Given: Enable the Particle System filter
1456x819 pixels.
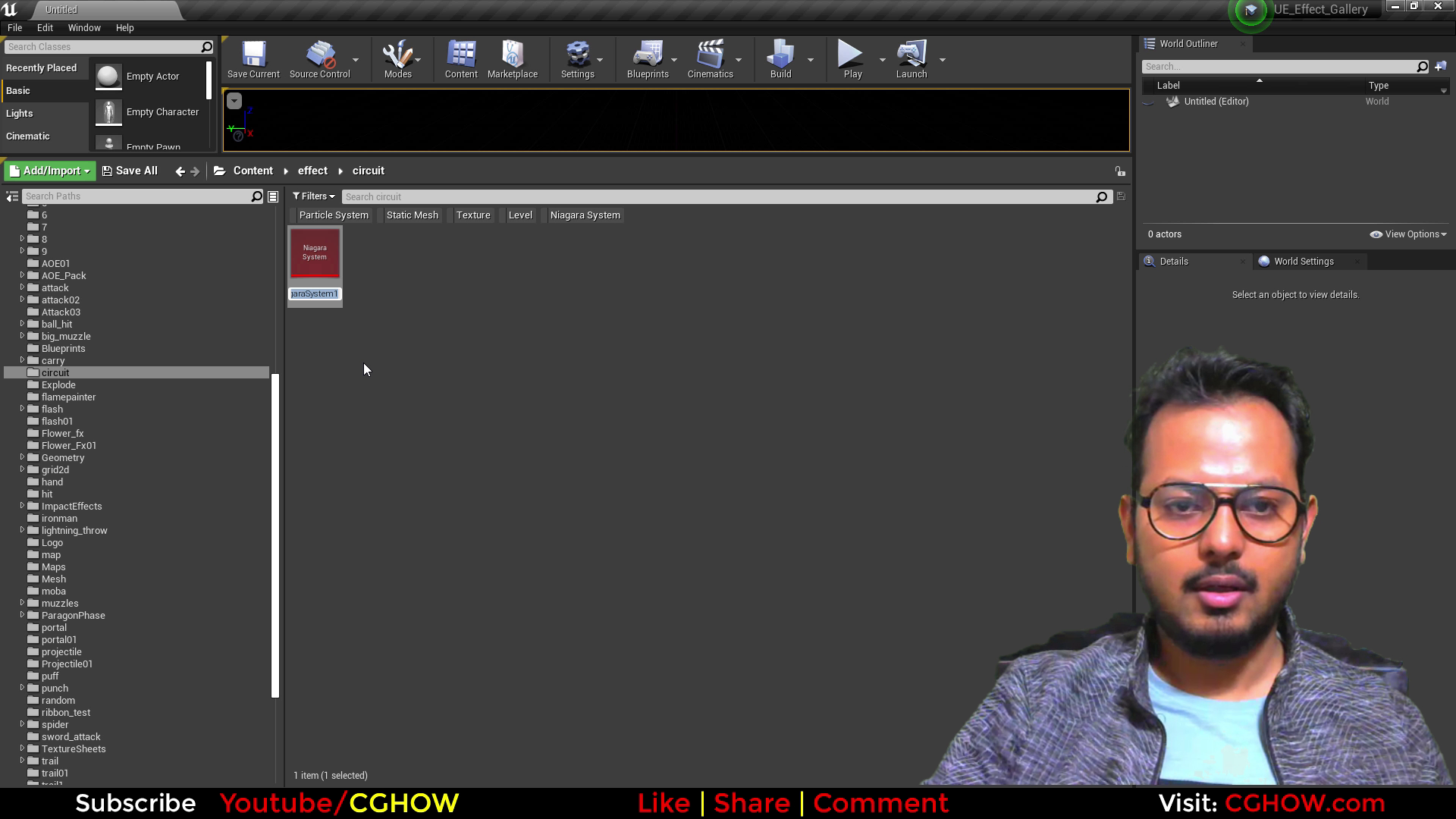Looking at the screenshot, I should pos(333,215).
